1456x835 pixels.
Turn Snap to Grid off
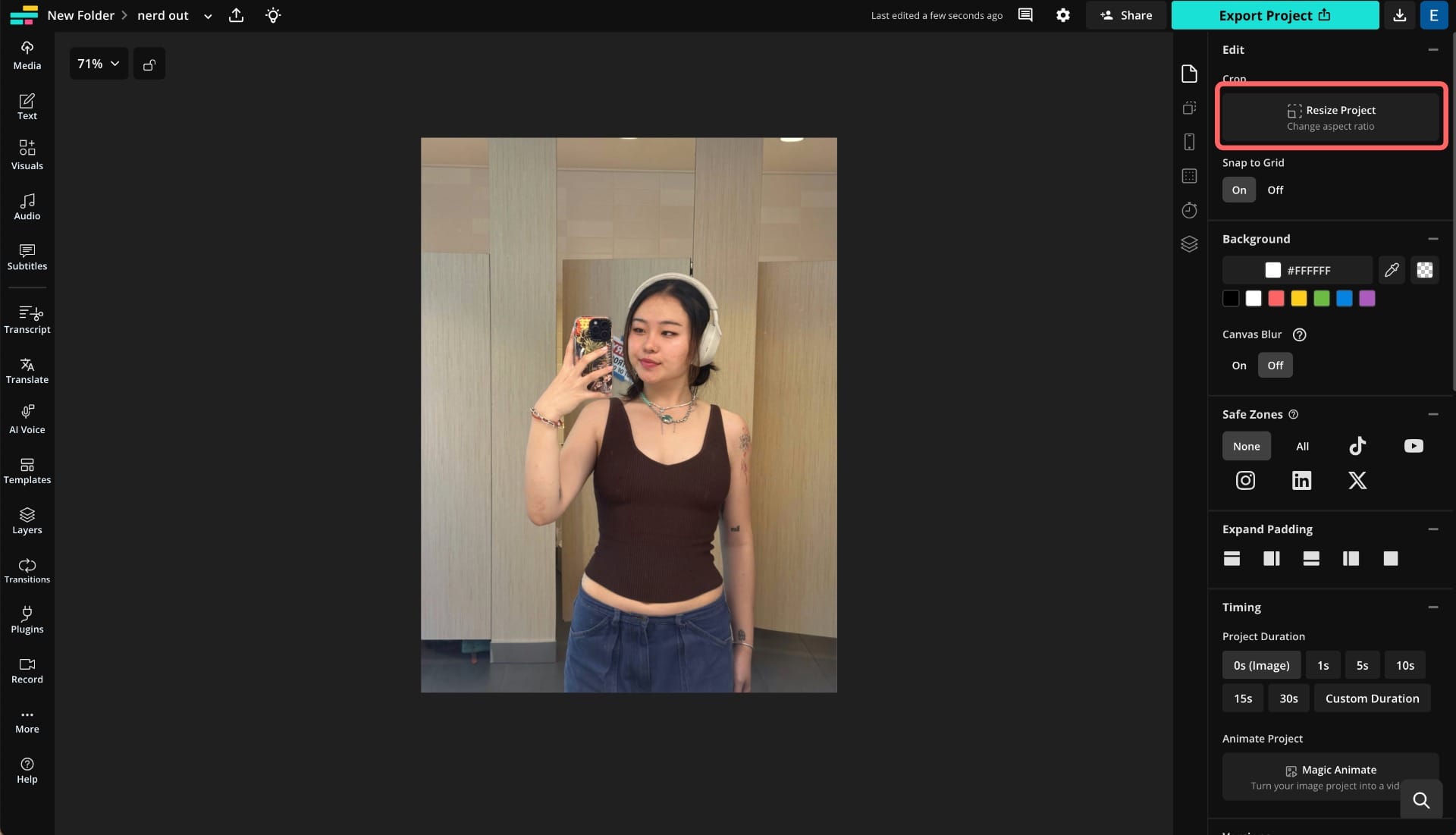[x=1275, y=190]
